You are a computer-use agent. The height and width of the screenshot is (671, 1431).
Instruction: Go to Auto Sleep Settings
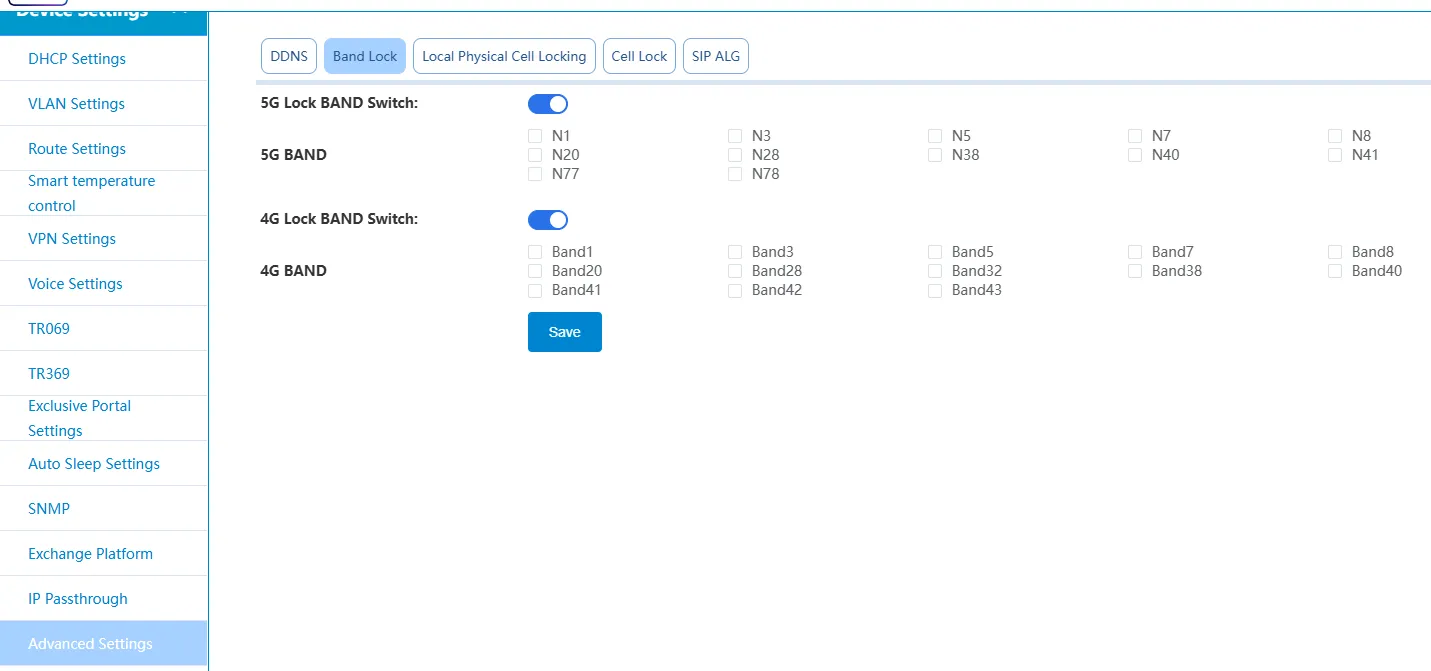point(94,464)
